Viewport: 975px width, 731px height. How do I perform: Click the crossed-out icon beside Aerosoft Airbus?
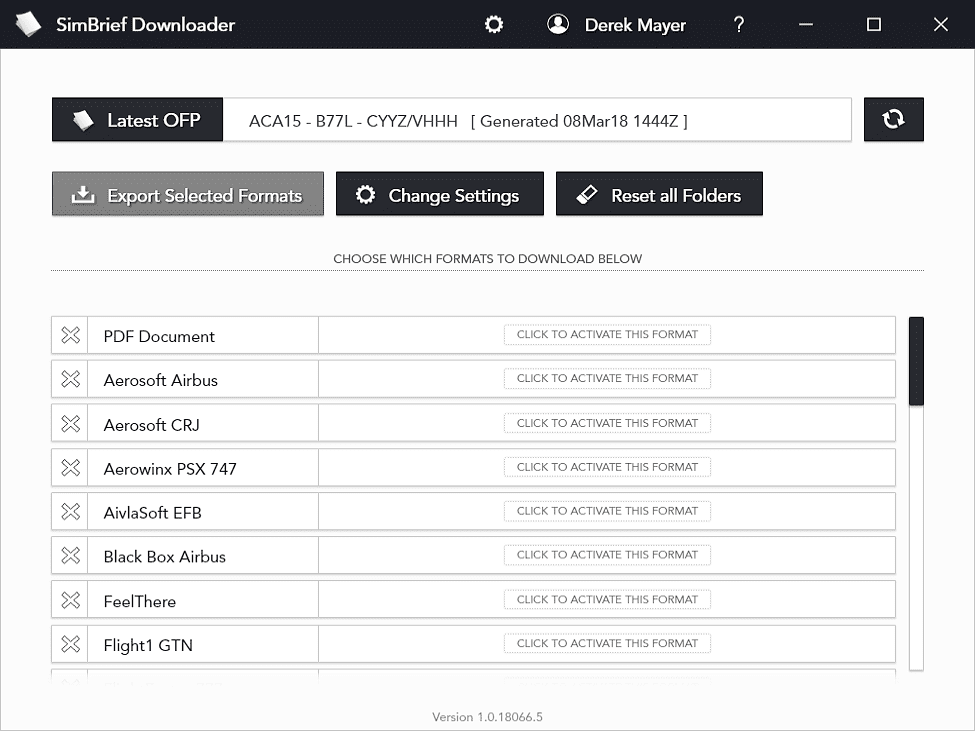click(70, 379)
